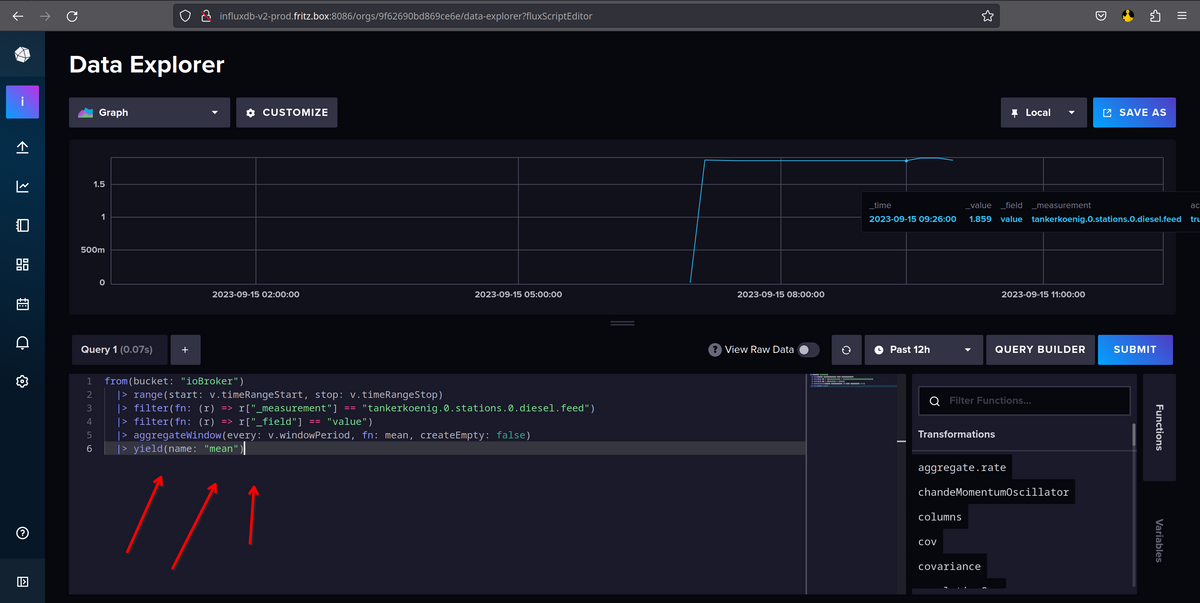The width and height of the screenshot is (1200, 603).
Task: Toggle the View Raw Data switch
Action: point(808,350)
